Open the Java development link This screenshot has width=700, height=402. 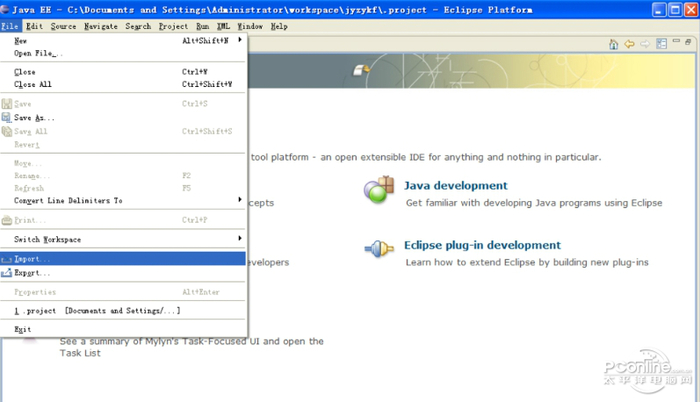pos(455,185)
